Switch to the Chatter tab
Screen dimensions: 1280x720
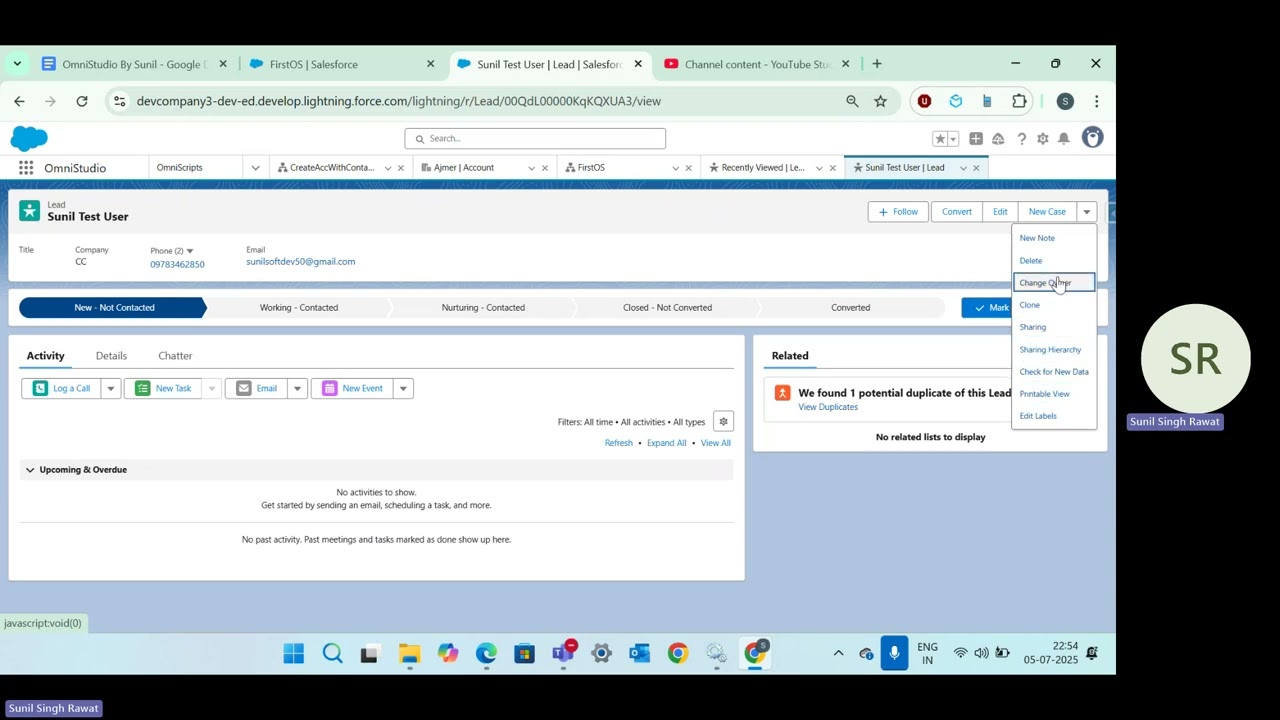(175, 356)
